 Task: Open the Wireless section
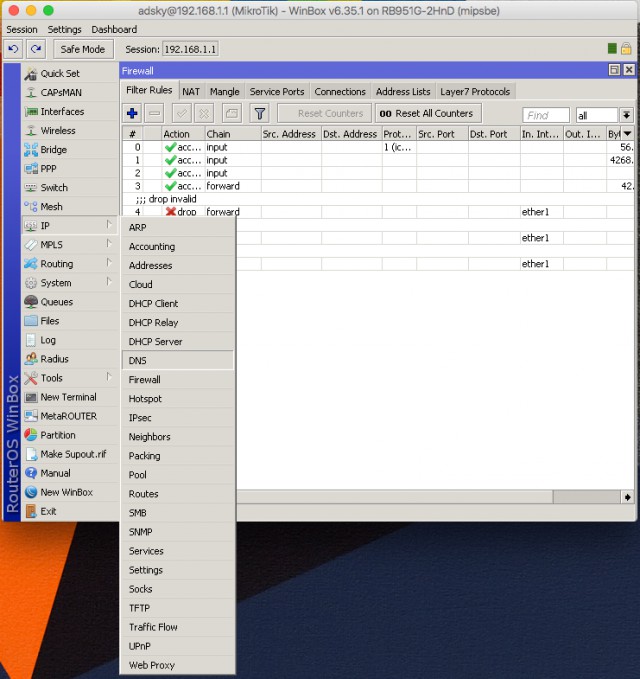(x=70, y=131)
